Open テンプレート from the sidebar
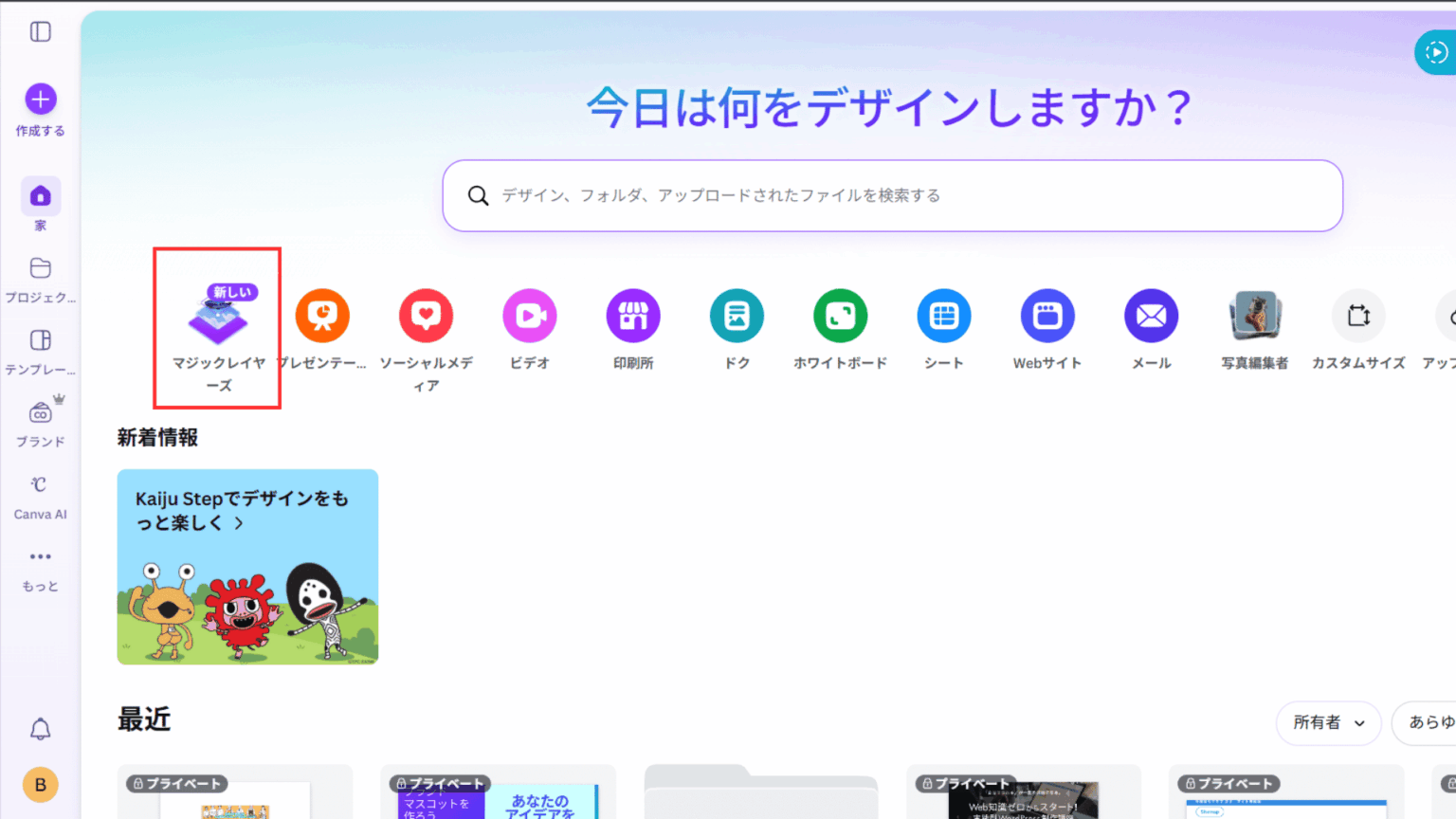 click(x=40, y=350)
